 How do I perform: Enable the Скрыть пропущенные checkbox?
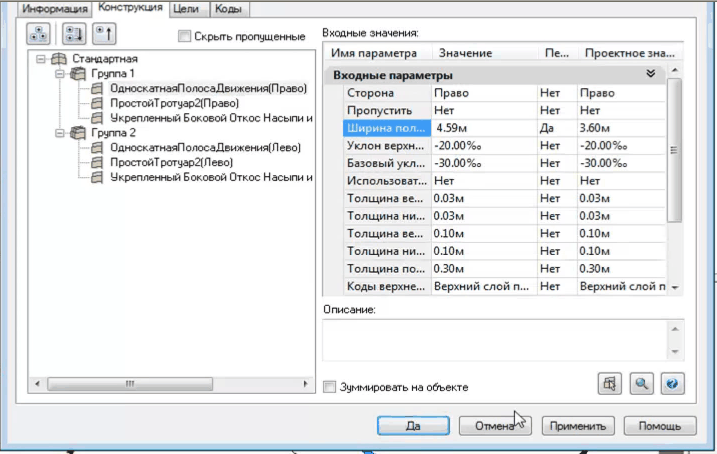pyautogui.click(x=184, y=37)
